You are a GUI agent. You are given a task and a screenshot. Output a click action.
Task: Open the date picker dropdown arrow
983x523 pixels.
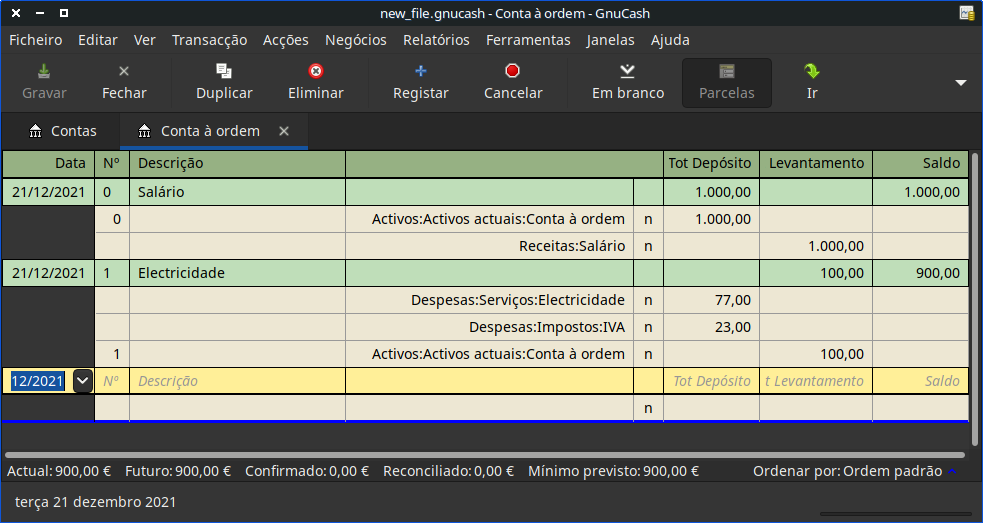[82, 381]
